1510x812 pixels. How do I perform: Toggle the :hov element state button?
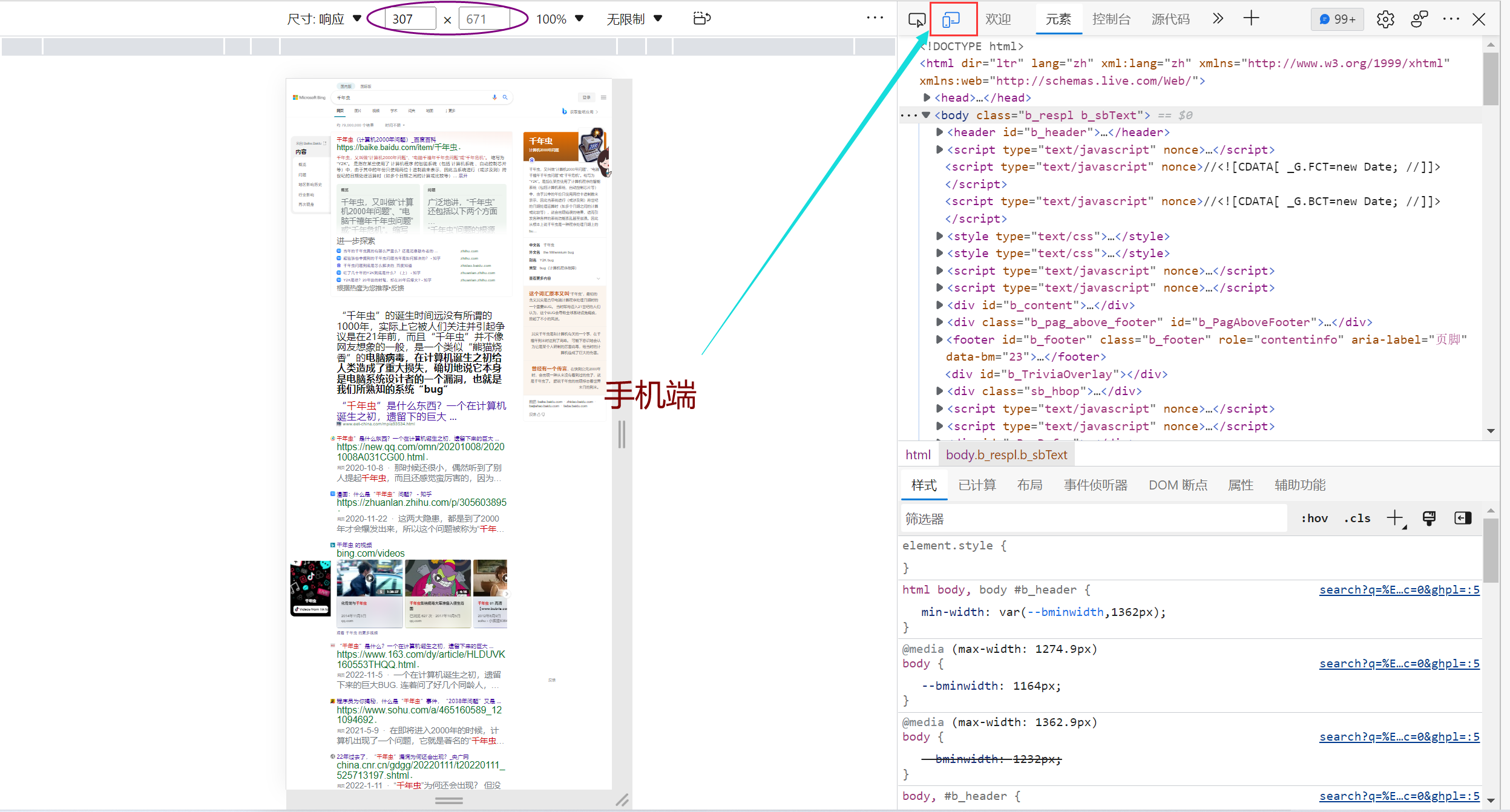[x=1315, y=519]
